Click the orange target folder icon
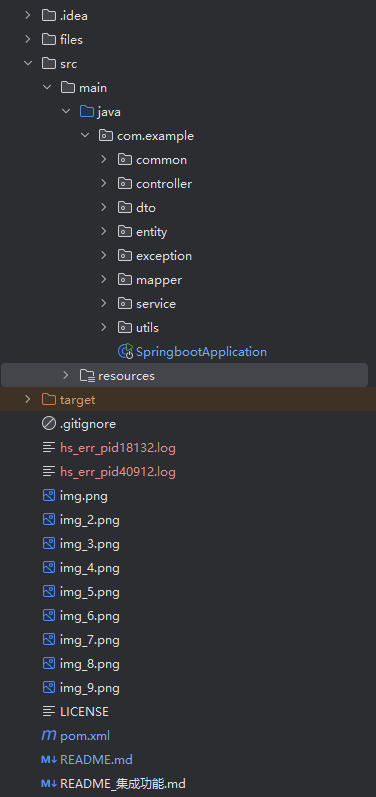Image resolution: width=376 pixels, height=797 pixels. click(49, 400)
